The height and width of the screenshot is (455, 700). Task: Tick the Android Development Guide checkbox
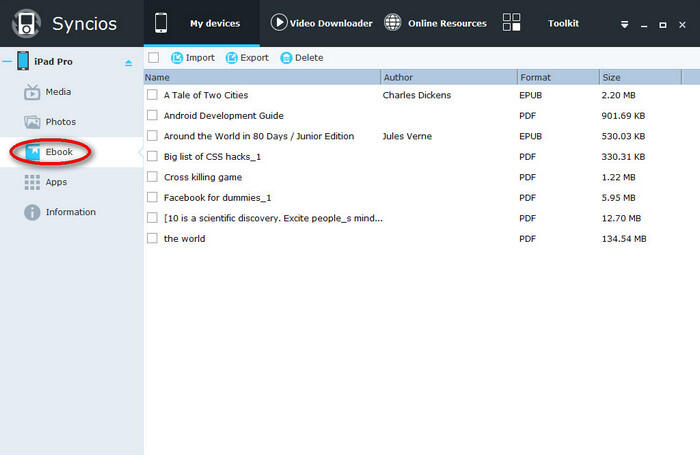152,115
